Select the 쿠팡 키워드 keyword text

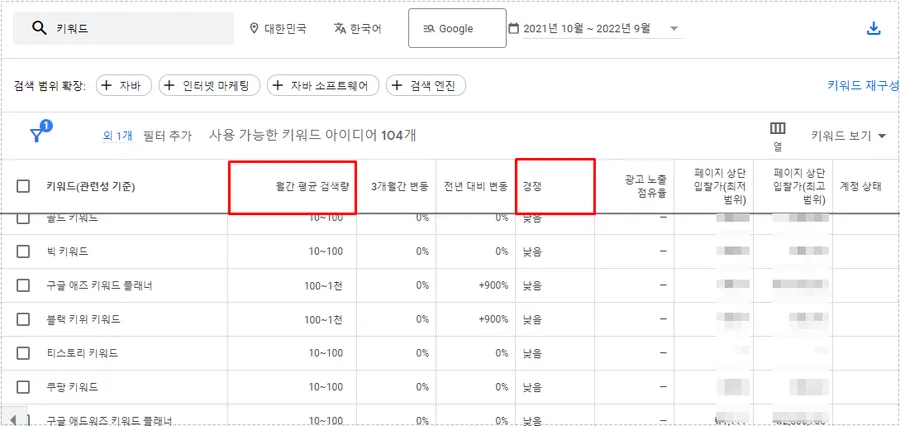point(72,388)
